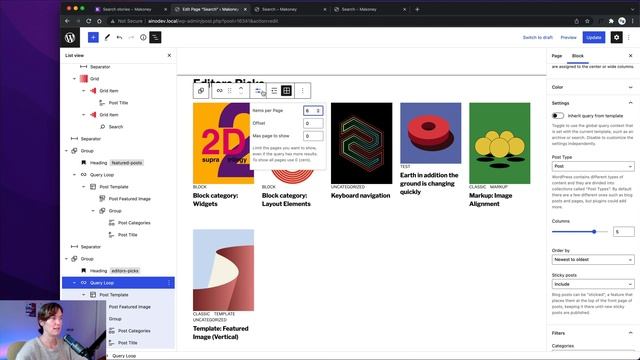Screen dimensions: 640x360
Task: Open the document details info icon
Action: (143, 38)
